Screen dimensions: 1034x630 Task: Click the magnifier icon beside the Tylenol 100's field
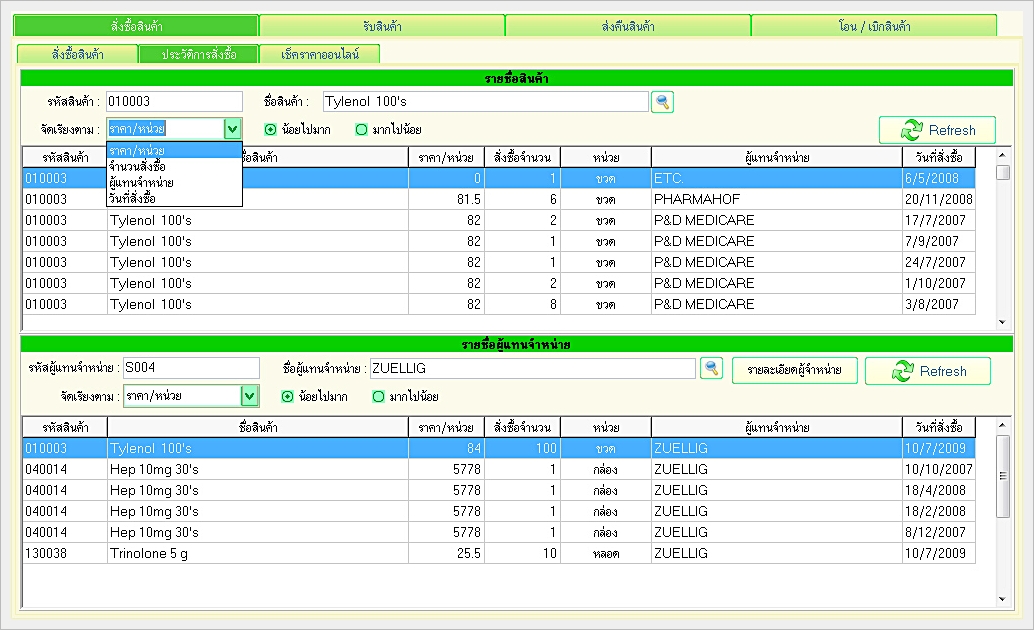coord(662,102)
